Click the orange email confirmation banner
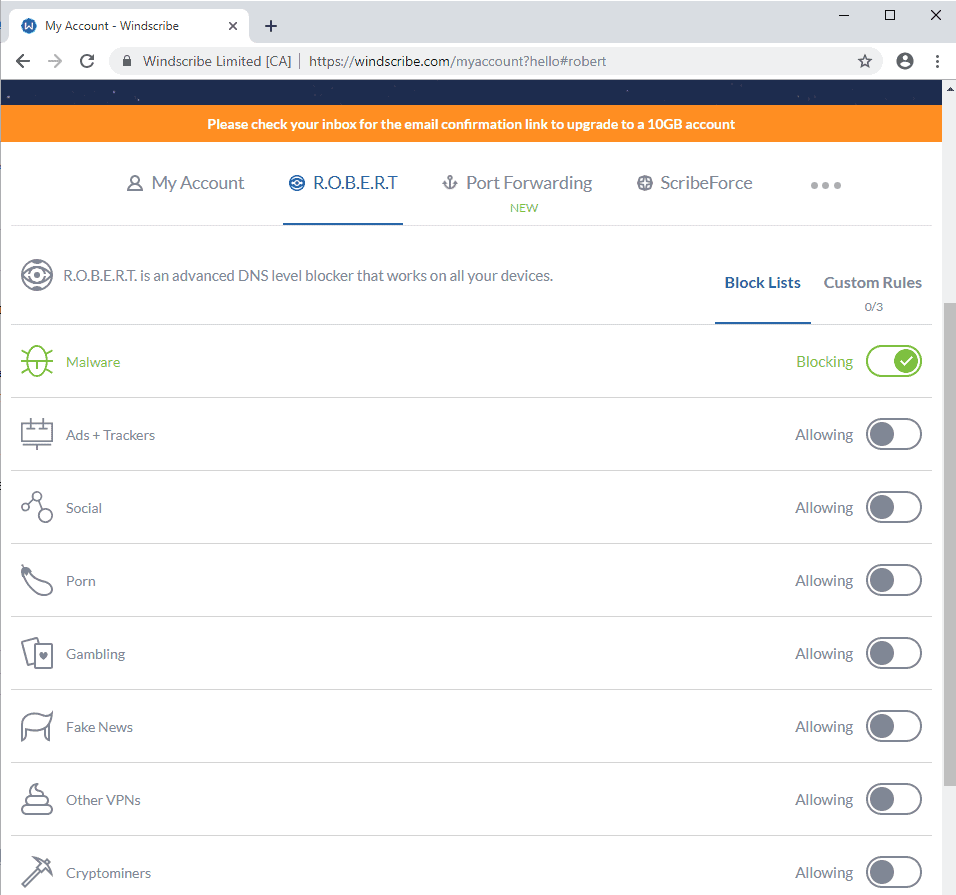Image resolution: width=956 pixels, height=895 pixels. pos(471,125)
